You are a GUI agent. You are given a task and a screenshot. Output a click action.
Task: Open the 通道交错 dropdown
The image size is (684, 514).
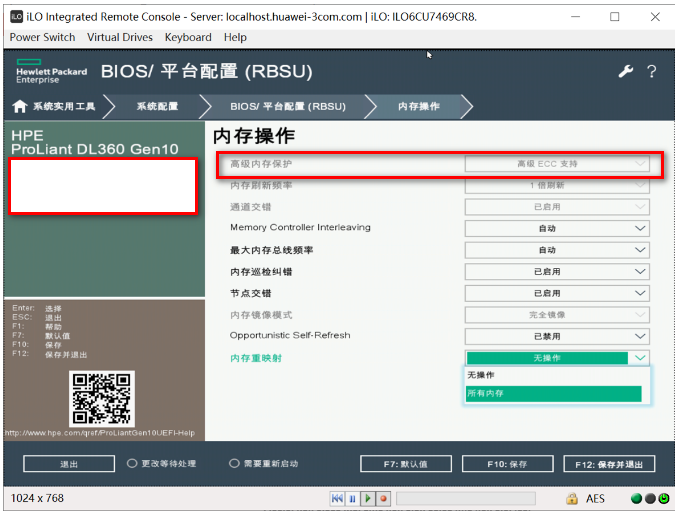coord(557,207)
